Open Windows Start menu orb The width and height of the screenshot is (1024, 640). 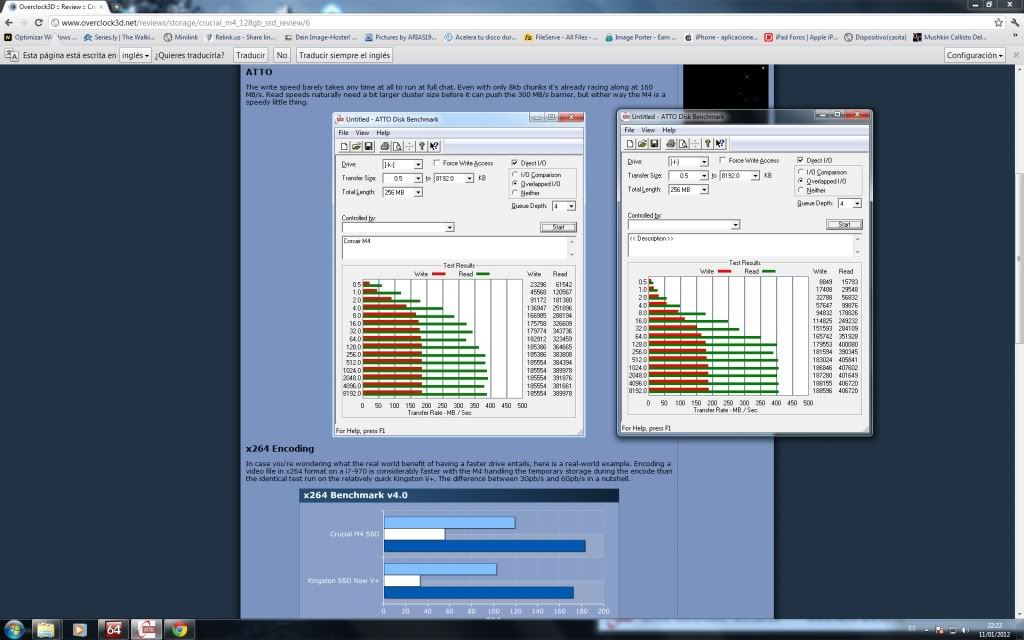tap(13, 630)
